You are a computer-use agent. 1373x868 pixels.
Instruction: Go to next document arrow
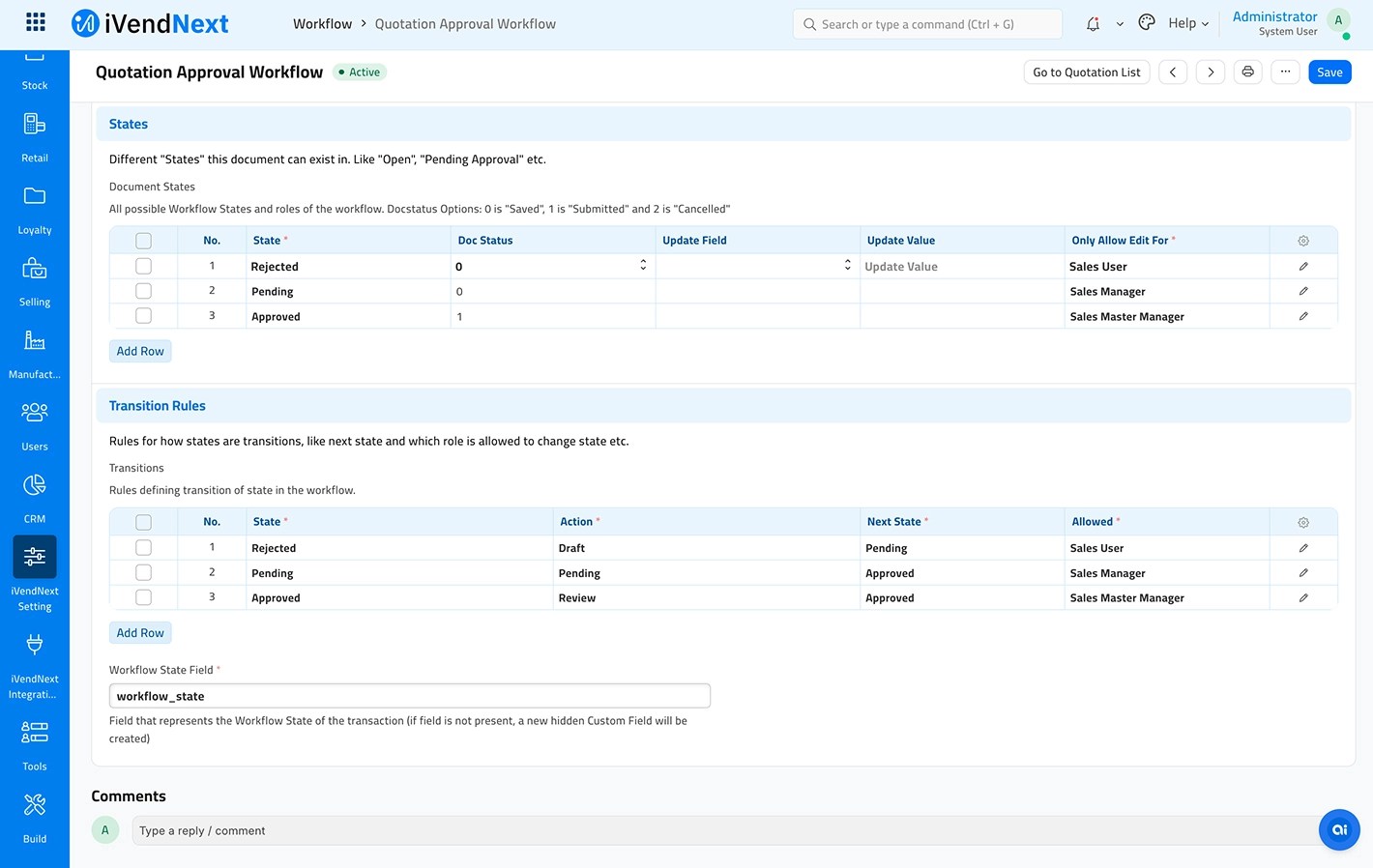(x=1211, y=72)
